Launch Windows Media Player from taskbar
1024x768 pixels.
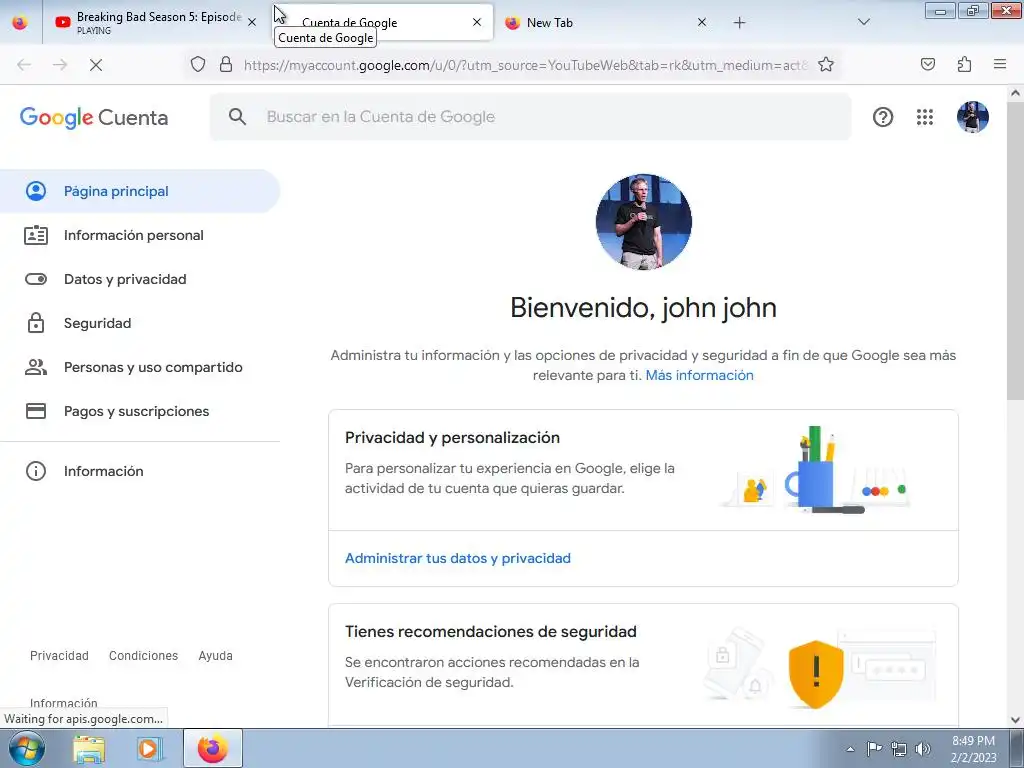click(148, 749)
